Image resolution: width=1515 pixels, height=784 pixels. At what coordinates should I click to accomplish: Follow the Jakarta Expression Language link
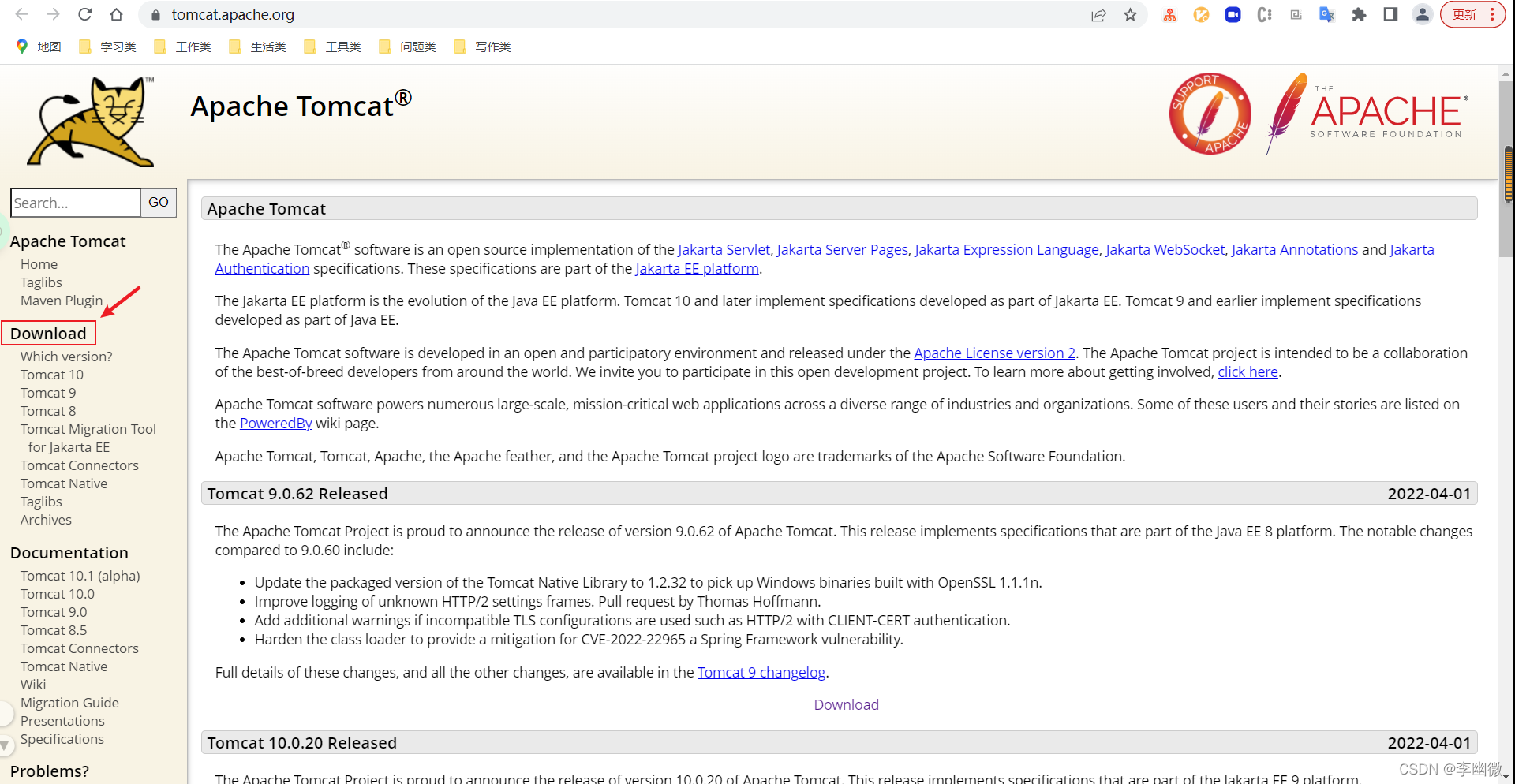pos(1007,250)
